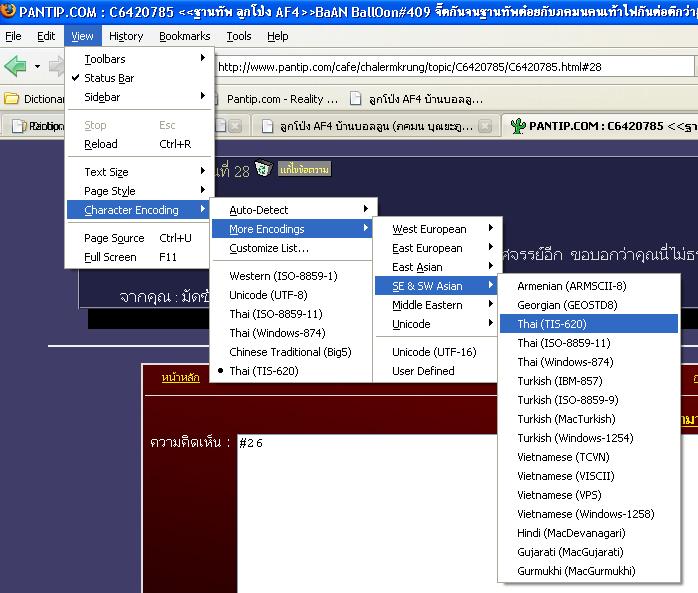Open the Character Encoding submenu

tap(138, 210)
